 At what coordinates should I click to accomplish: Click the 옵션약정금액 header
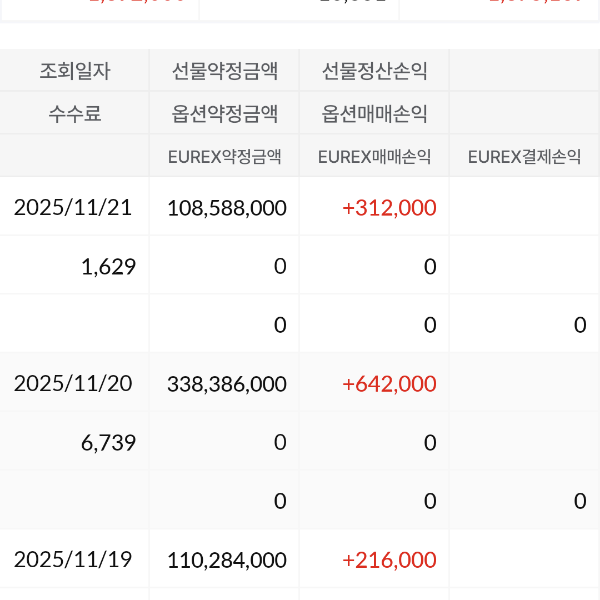click(x=224, y=114)
